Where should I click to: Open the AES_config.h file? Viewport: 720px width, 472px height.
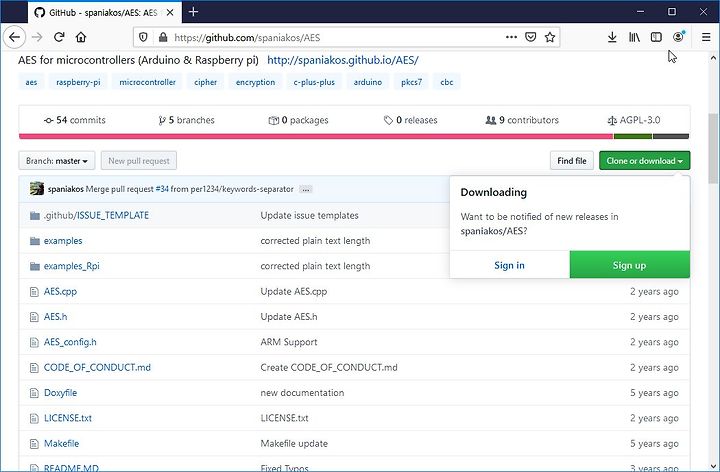(x=70, y=342)
